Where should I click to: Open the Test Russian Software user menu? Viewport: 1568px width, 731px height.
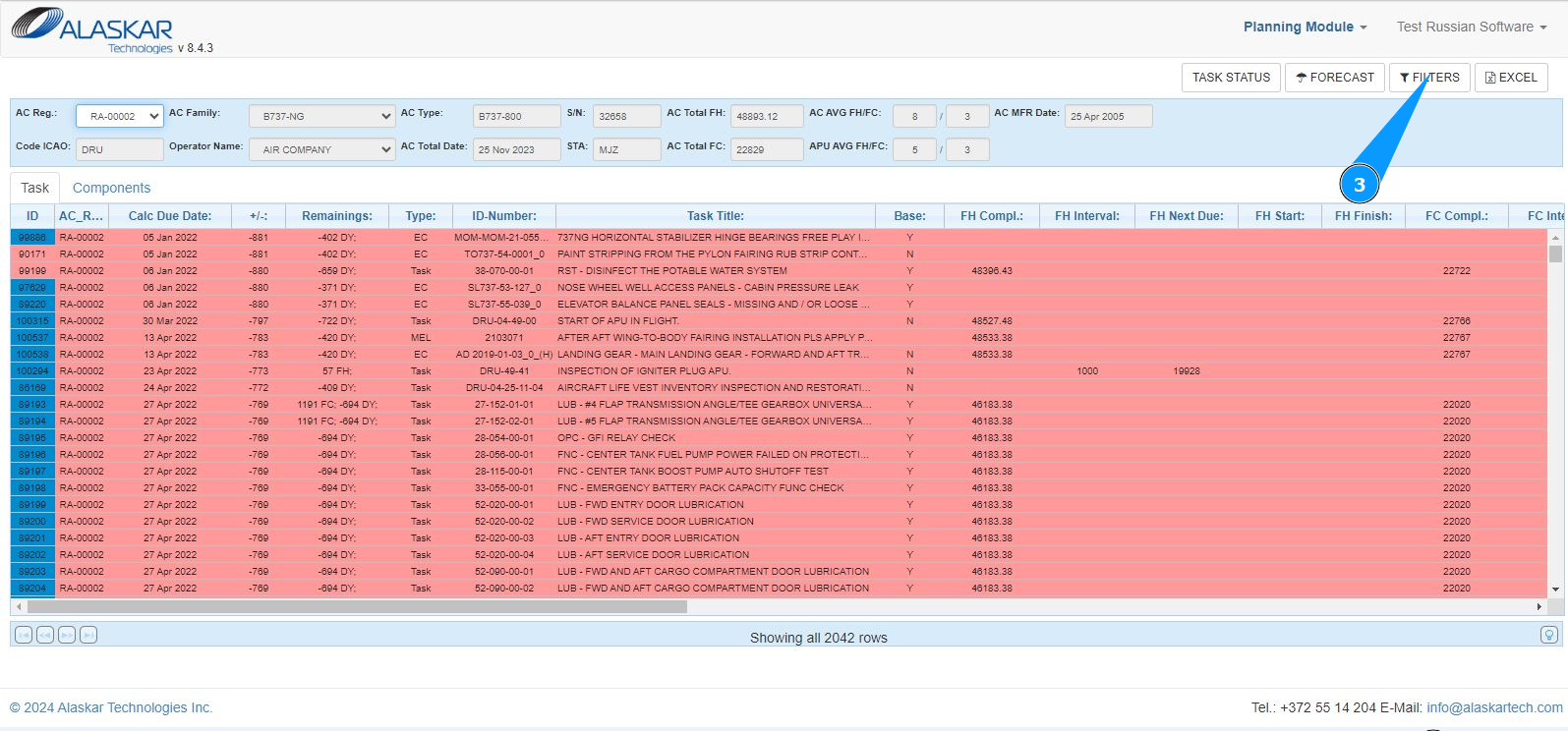(x=1472, y=27)
